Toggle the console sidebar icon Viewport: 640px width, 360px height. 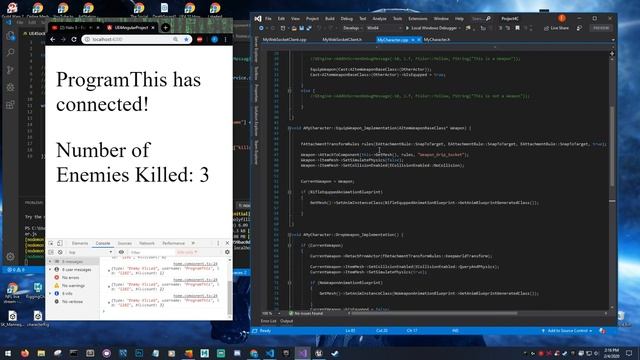tap(51, 252)
